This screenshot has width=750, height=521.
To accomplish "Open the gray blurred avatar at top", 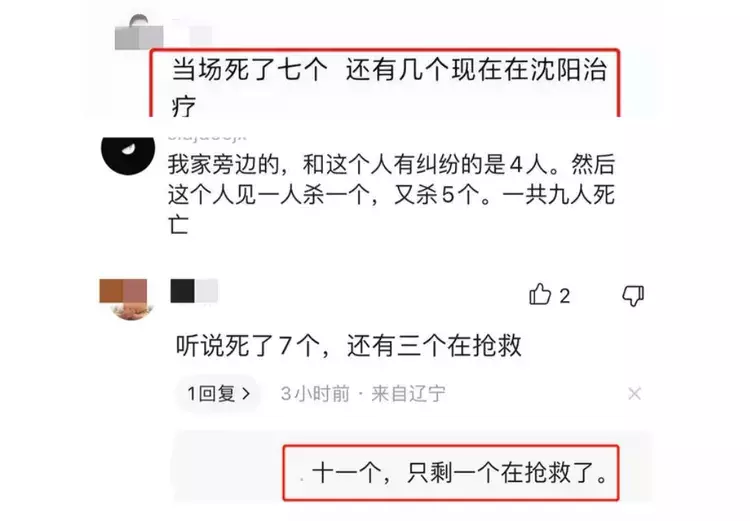I will point(139,33).
